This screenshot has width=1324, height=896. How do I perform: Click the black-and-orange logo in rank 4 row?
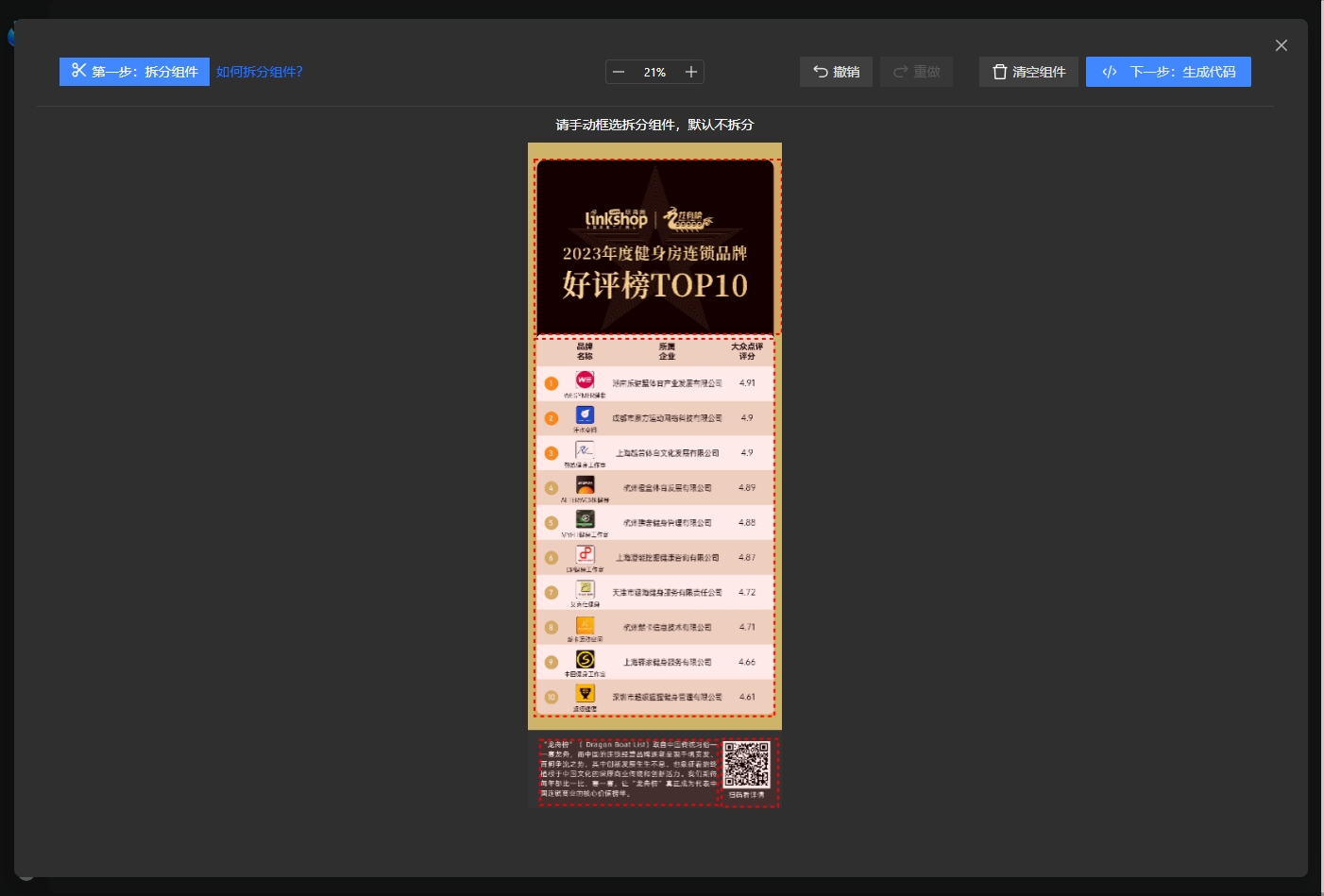586,484
